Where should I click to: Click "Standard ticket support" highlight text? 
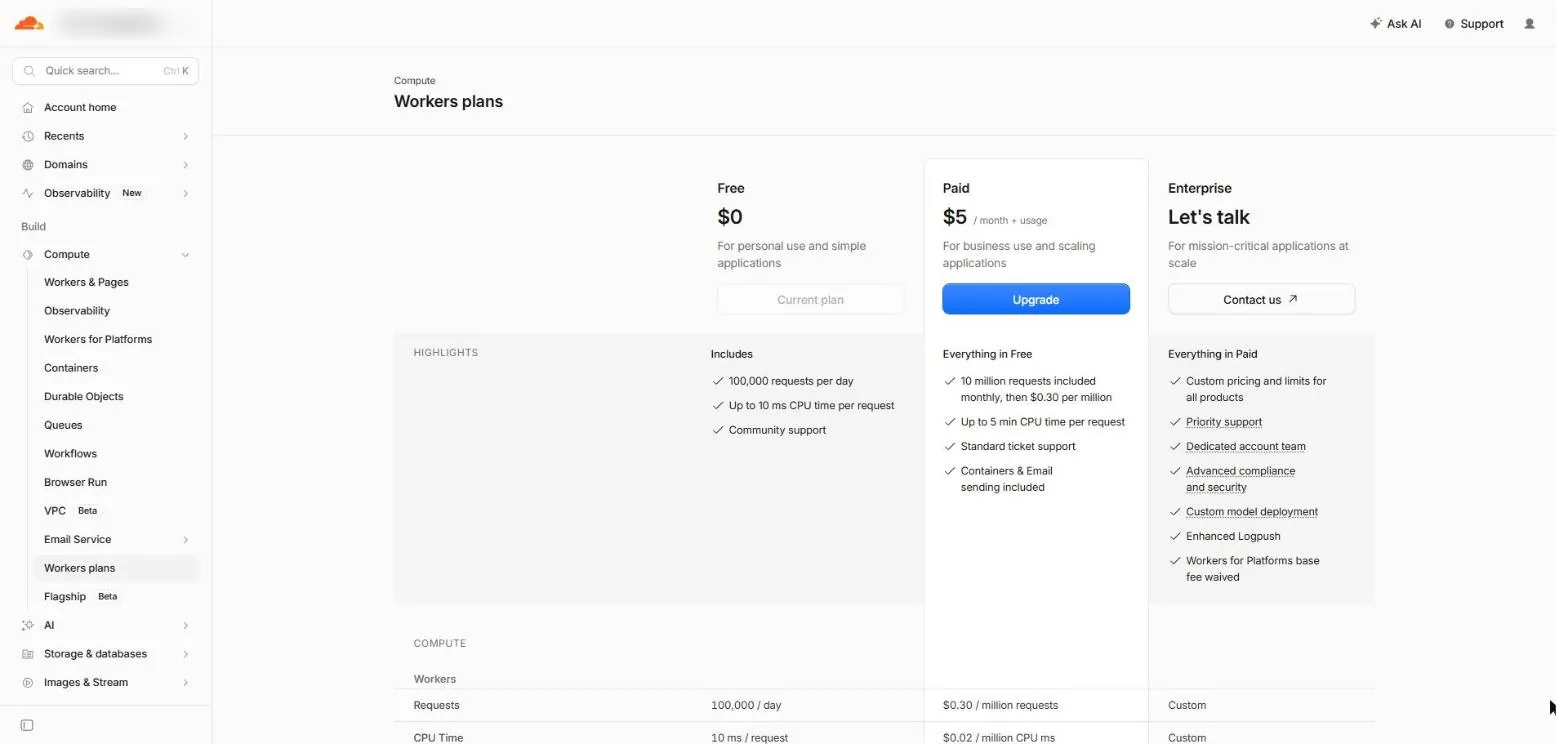[1018, 446]
